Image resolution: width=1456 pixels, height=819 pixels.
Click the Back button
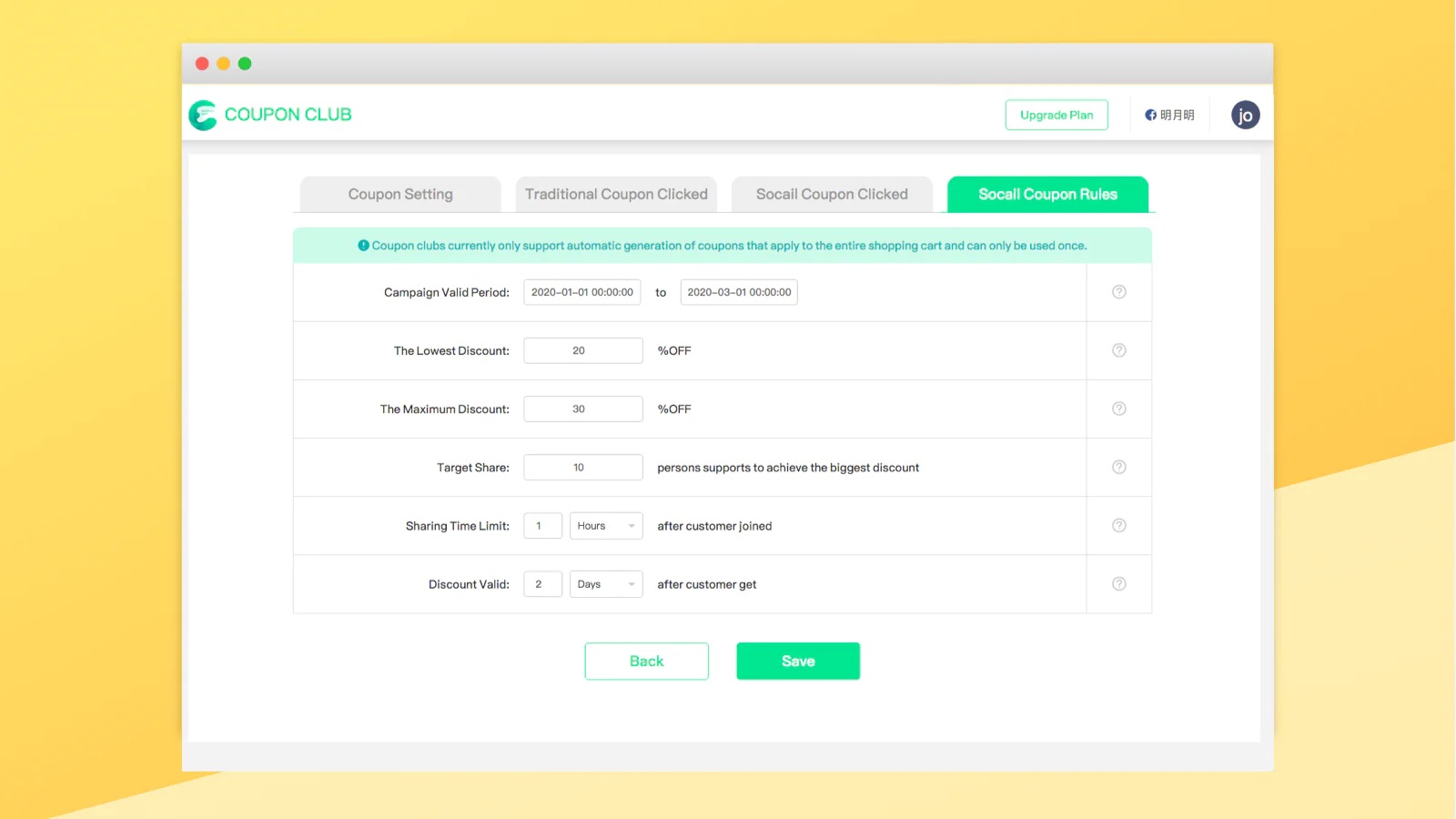pyautogui.click(x=646, y=662)
